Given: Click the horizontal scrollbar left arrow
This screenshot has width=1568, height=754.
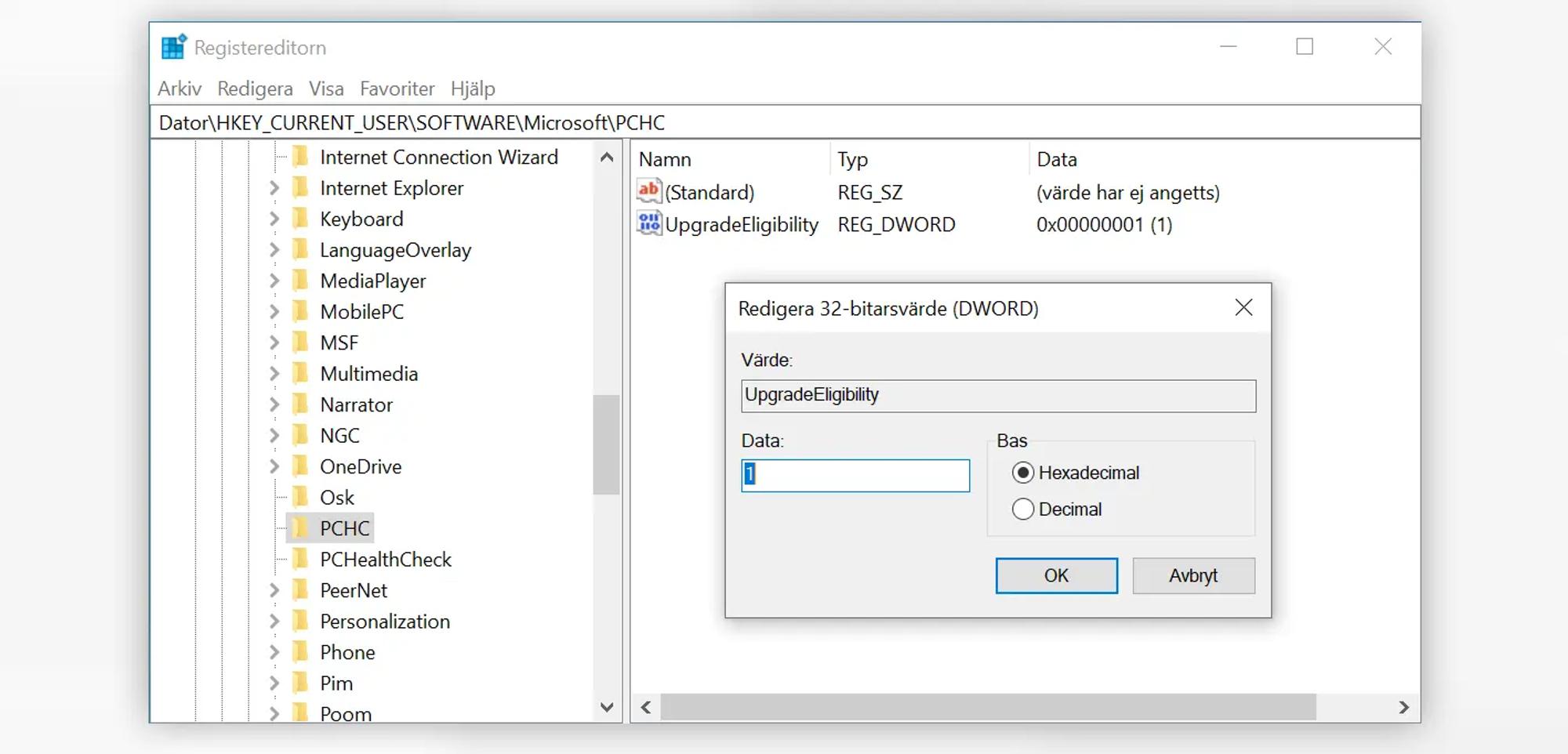Looking at the screenshot, I should coord(646,707).
